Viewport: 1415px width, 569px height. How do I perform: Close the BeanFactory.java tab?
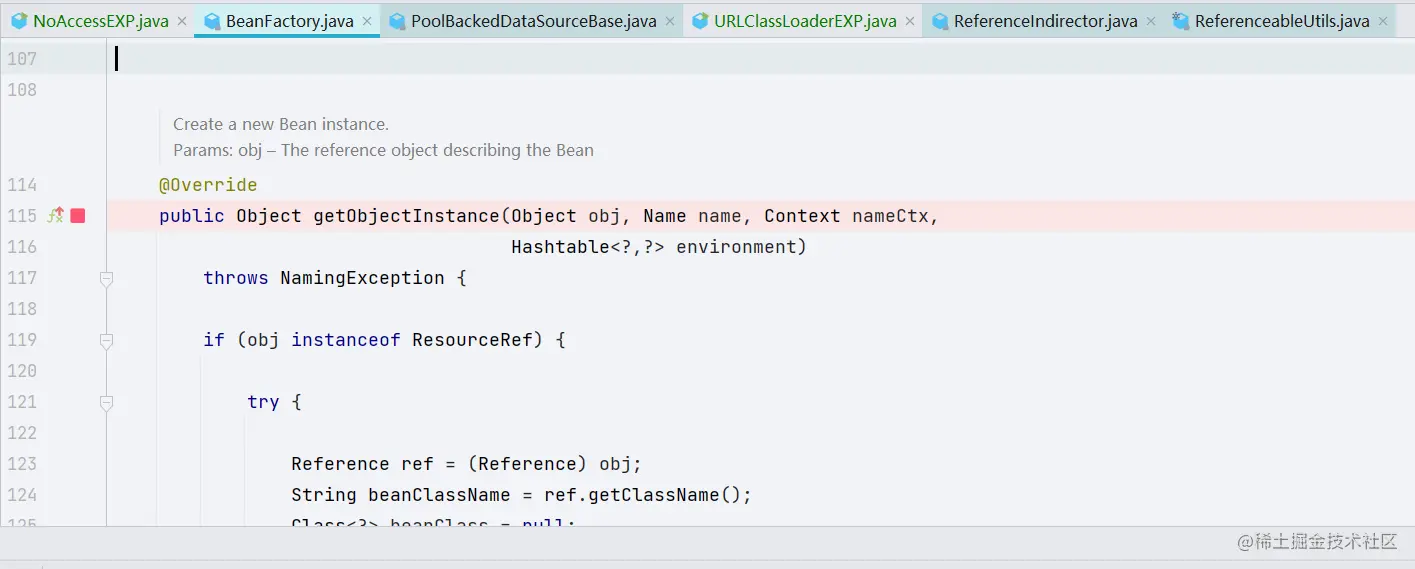pos(366,21)
